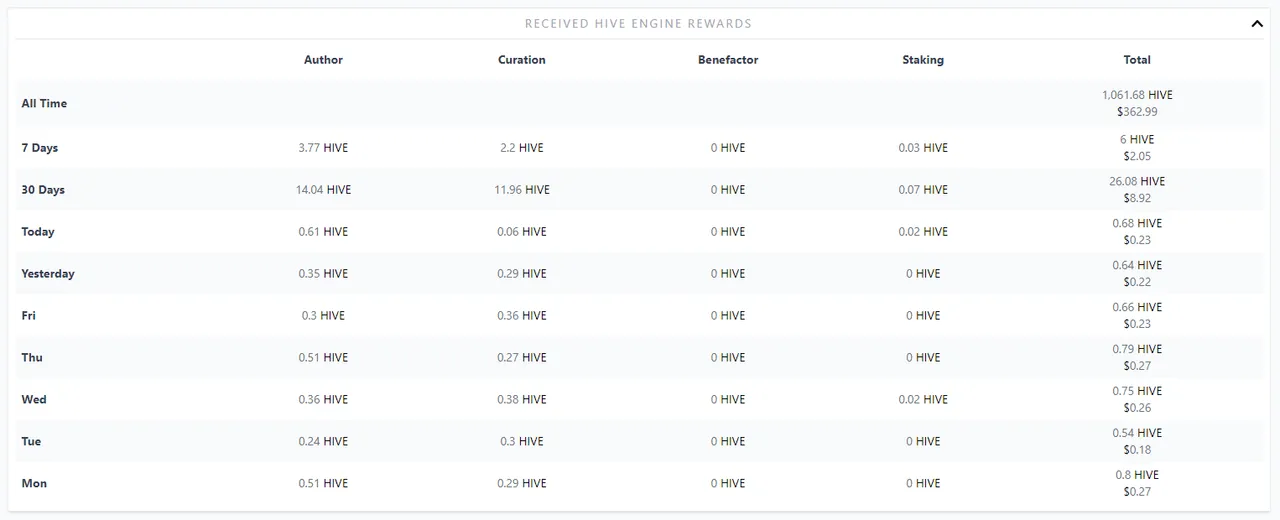Viewport: 1280px width, 520px height.
Task: Click Today's author value '0.61 HIVE'
Action: (x=323, y=232)
